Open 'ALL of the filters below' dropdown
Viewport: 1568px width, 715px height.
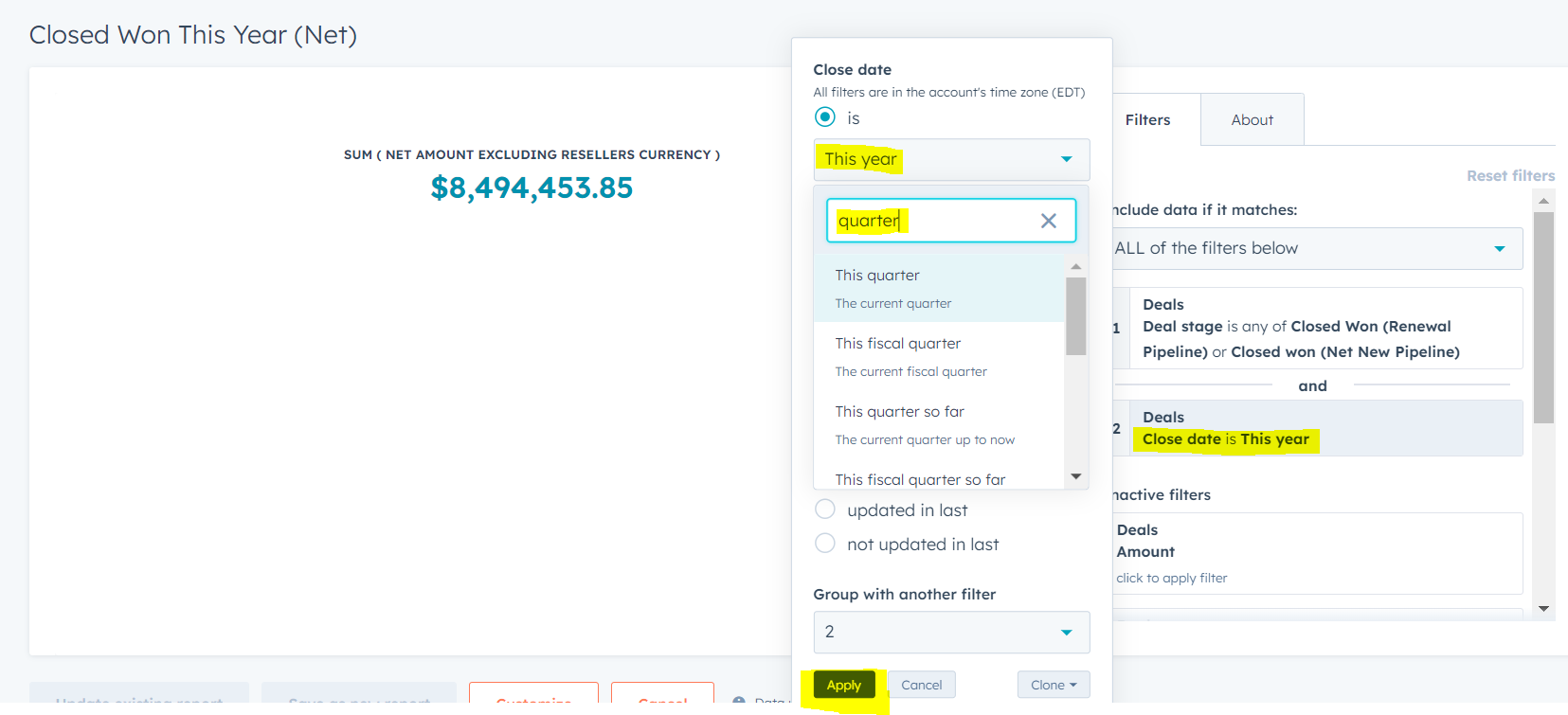[x=1317, y=248]
